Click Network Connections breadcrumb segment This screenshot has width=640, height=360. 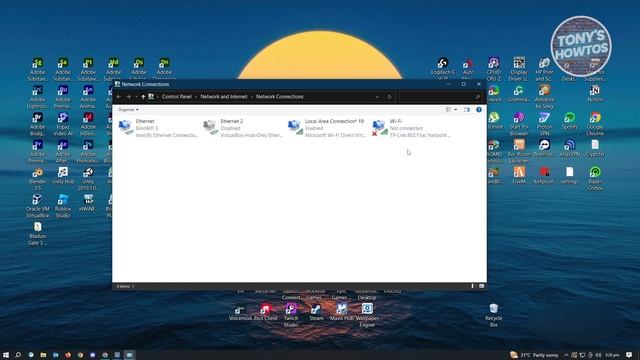point(280,97)
